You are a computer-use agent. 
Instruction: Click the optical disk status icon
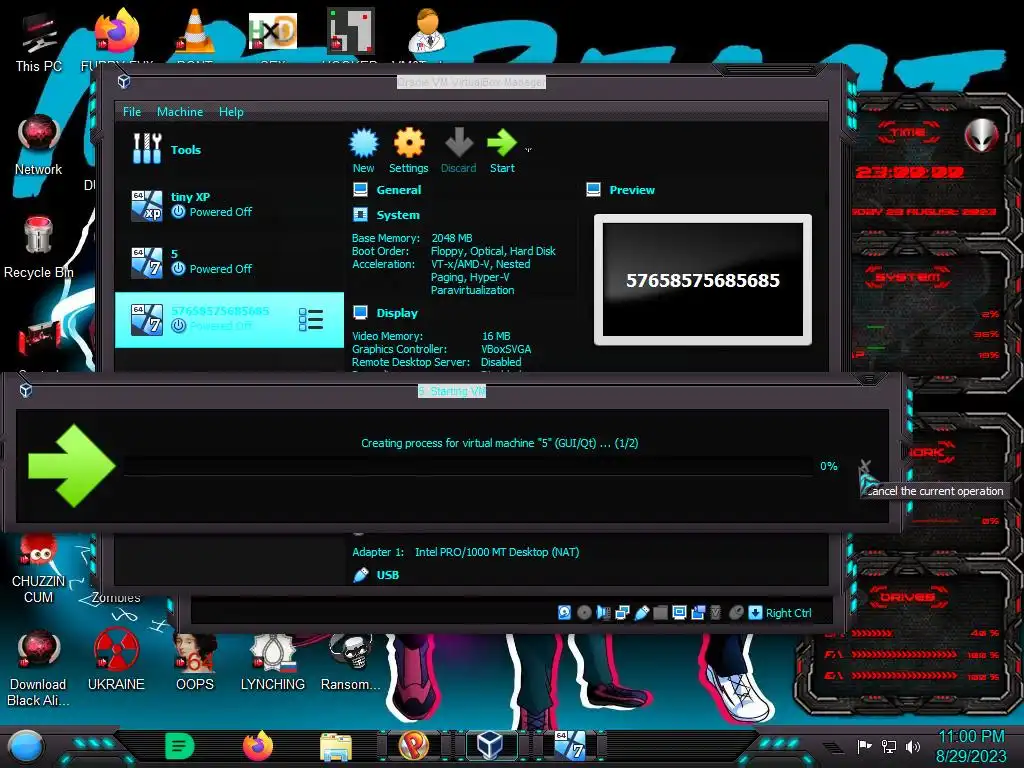(584, 613)
